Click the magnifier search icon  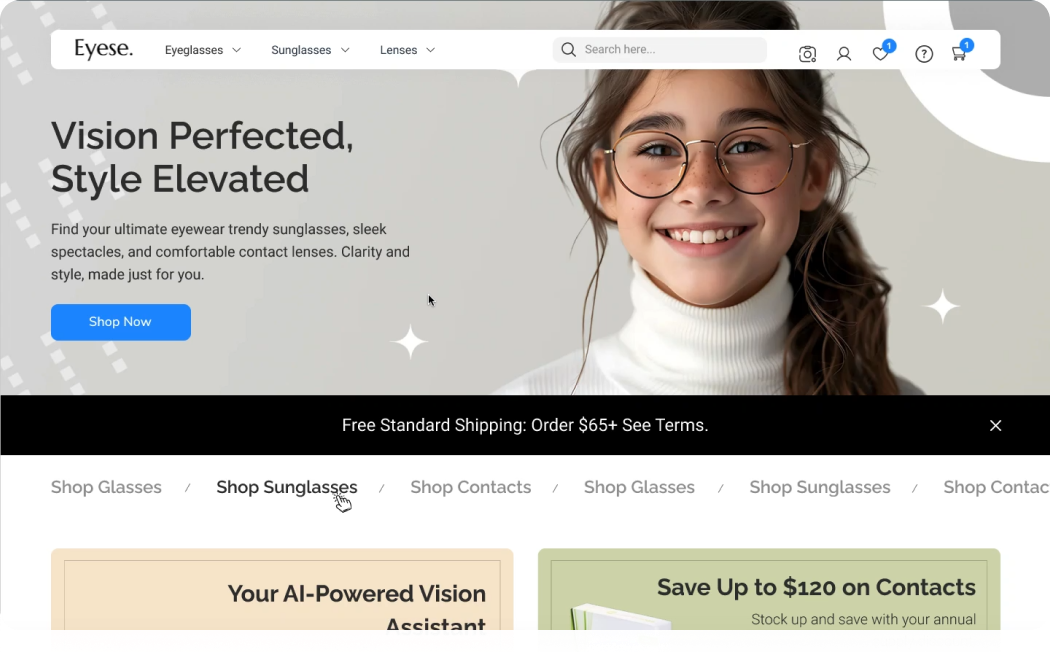(x=569, y=50)
